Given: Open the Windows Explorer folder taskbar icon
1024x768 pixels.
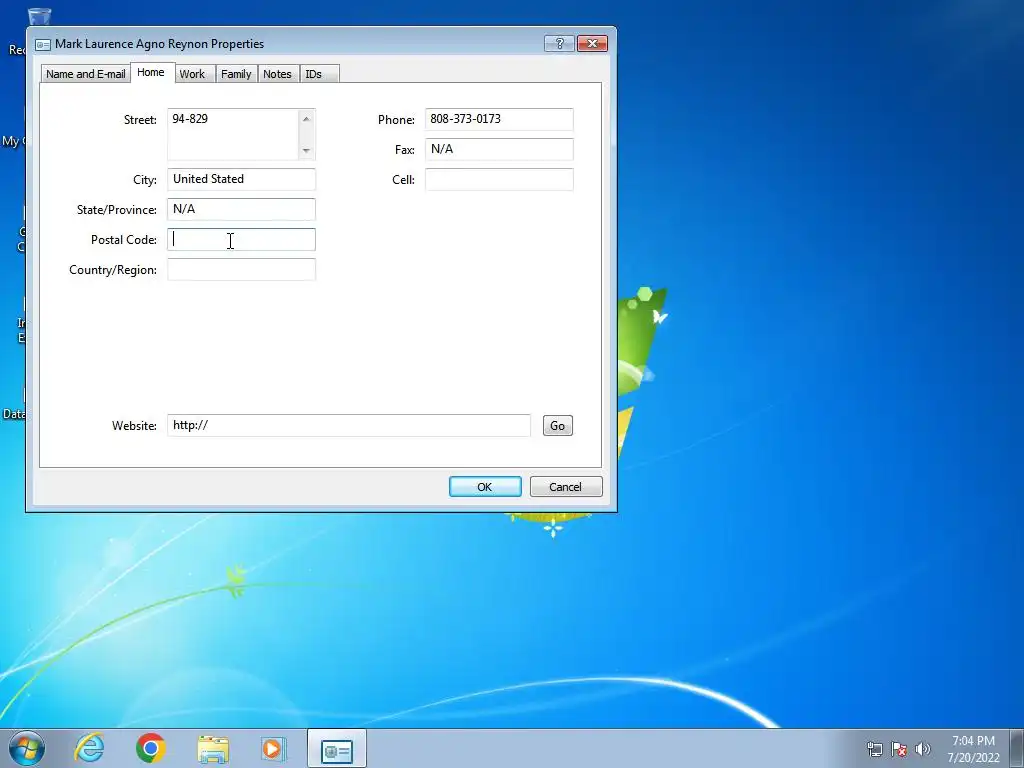Looking at the screenshot, I should coord(213,748).
